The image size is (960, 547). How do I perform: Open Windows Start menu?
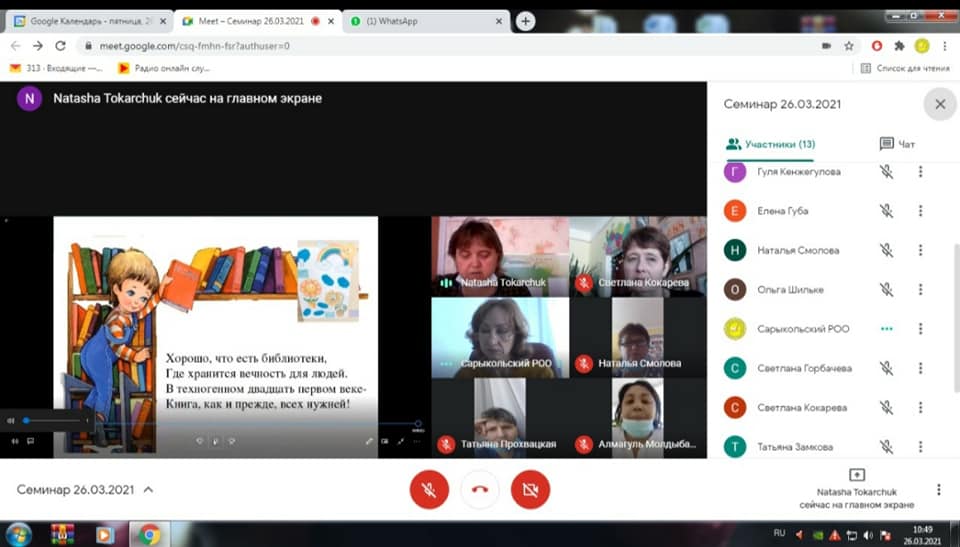(x=19, y=534)
